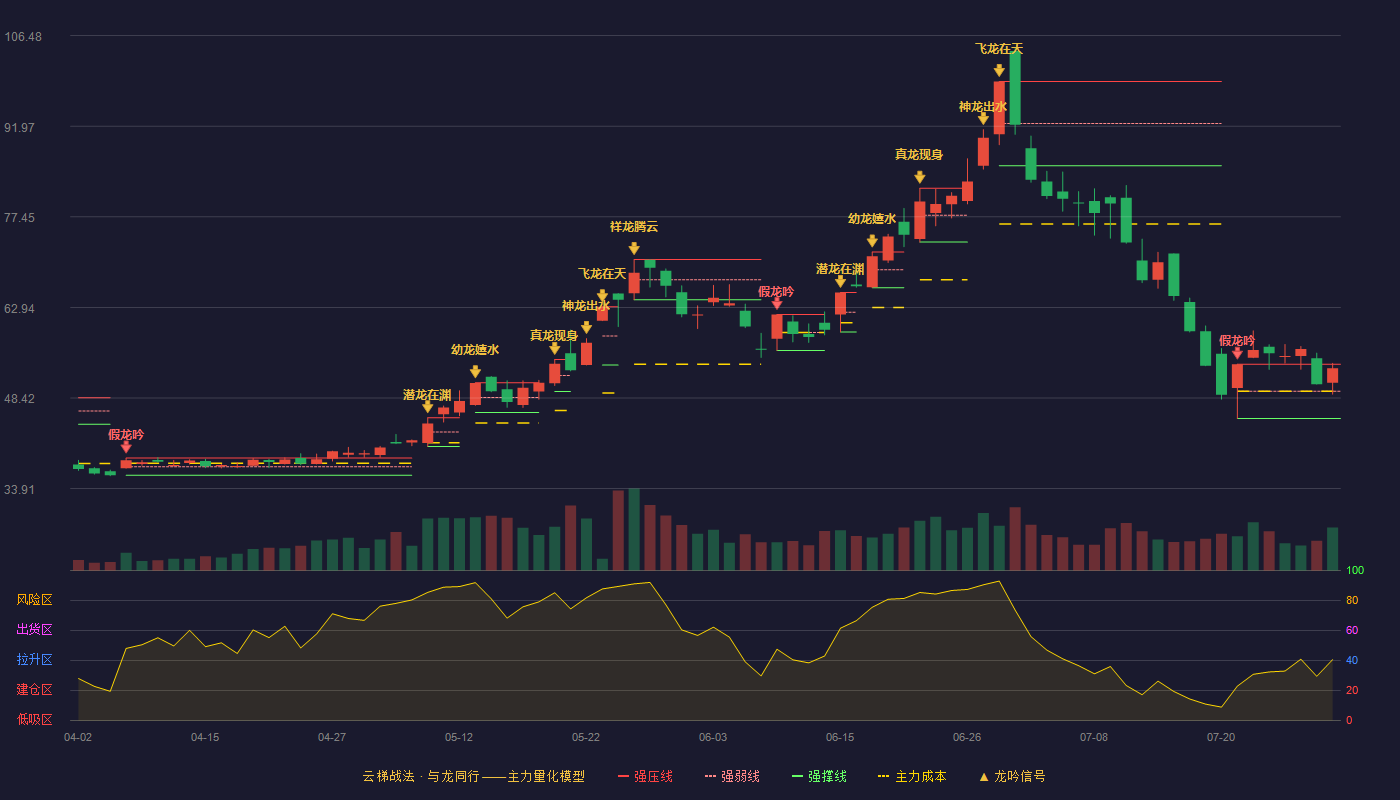Click the 祥龙腾云 signal arrow

pos(634,249)
